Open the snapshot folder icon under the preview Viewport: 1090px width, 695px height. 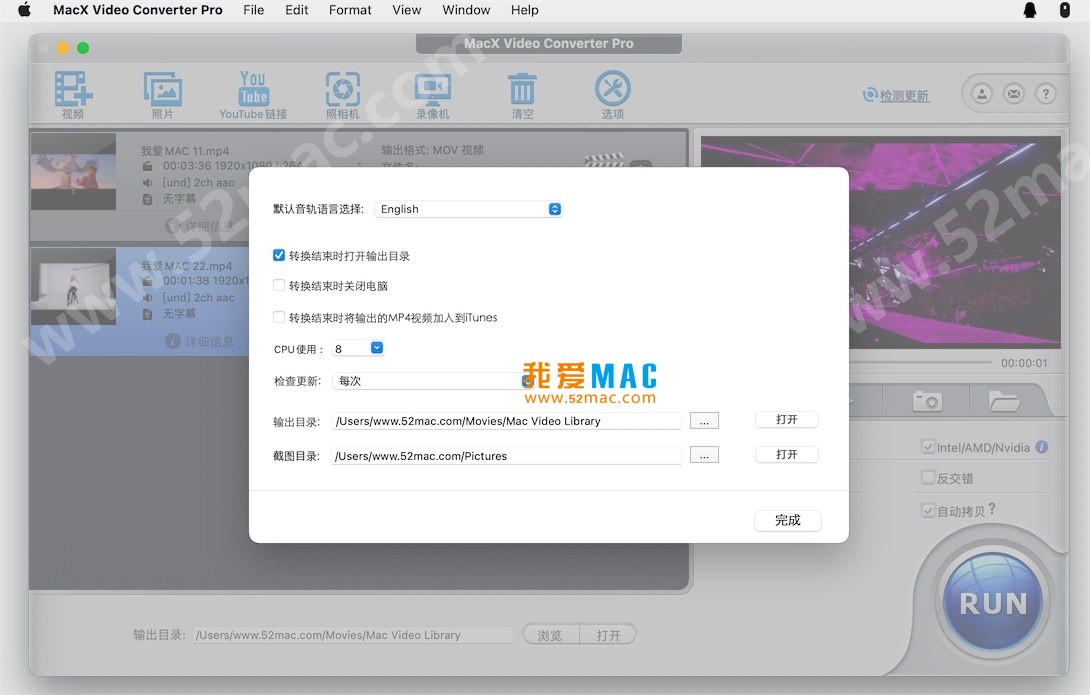[1004, 401]
